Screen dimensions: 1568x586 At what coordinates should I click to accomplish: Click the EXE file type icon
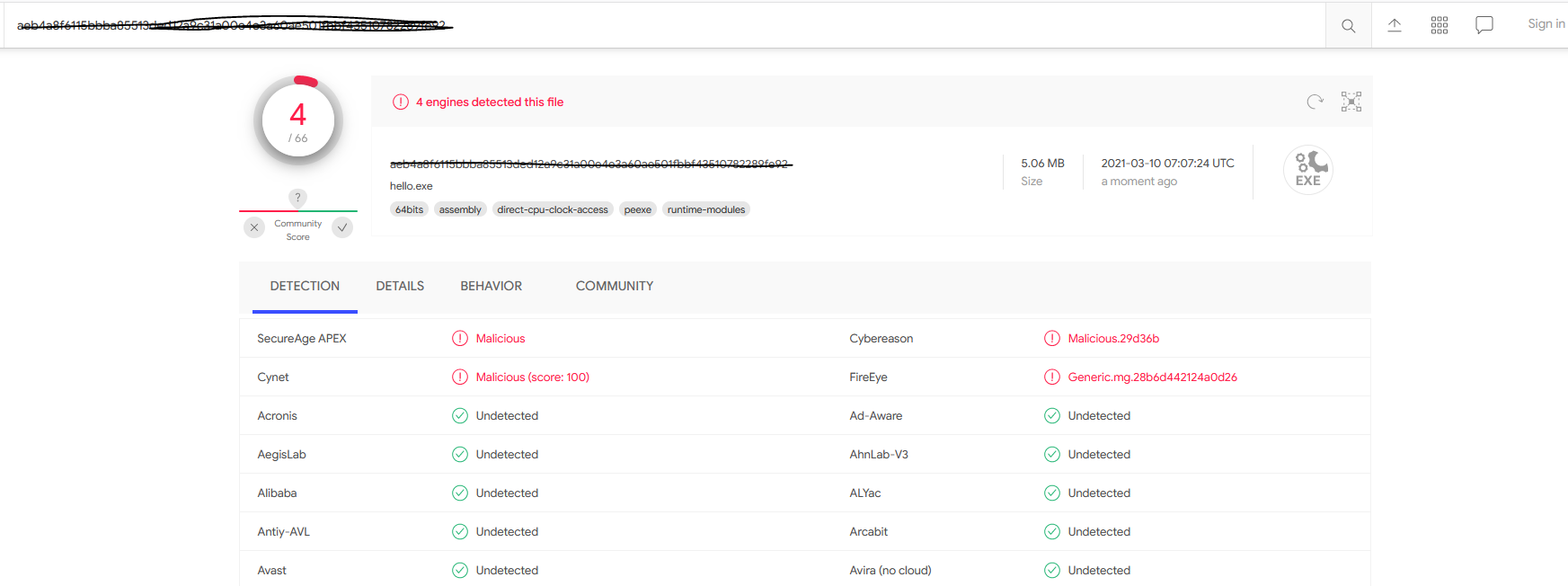coord(1307,169)
